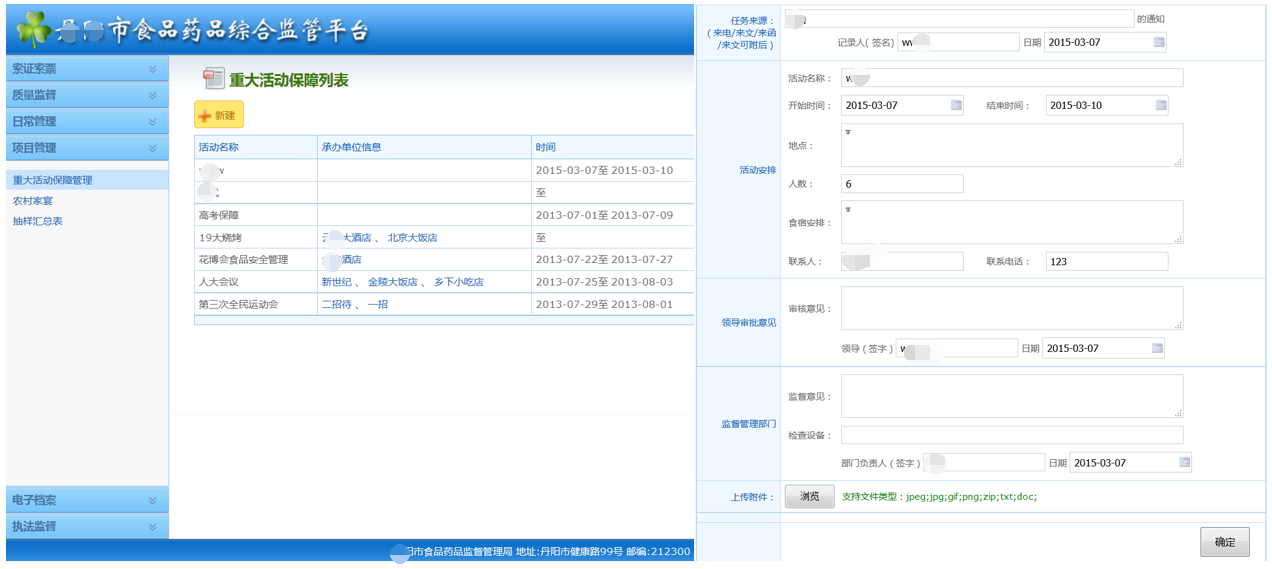Open calendar picker for 结束时间 field
Screen dimensions: 1272x569
[x=1160, y=105]
